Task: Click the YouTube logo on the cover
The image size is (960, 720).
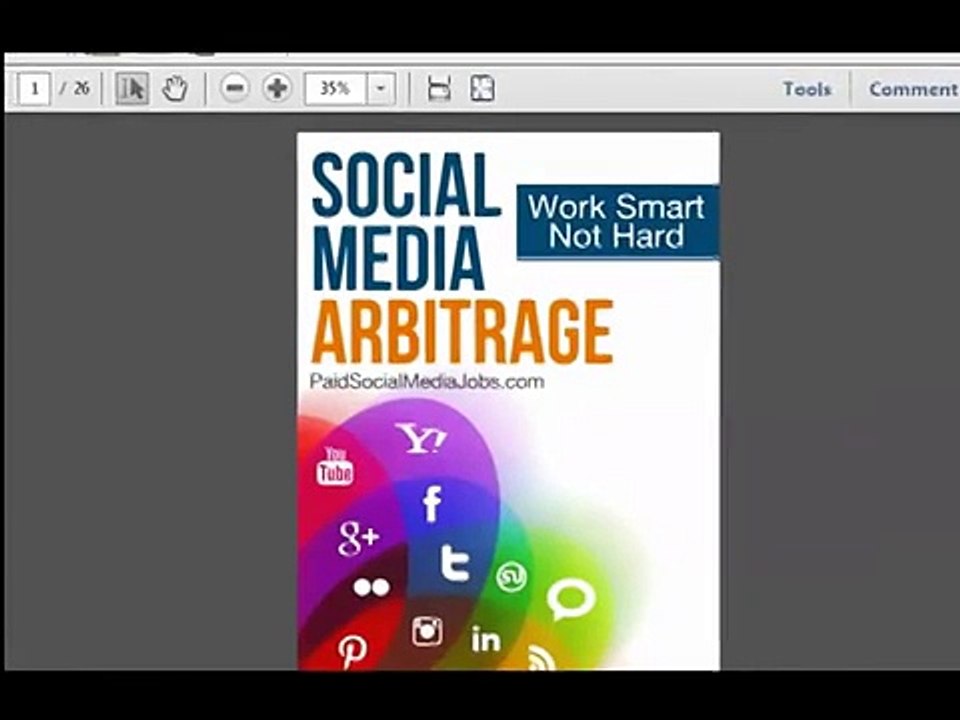Action: coord(335,467)
